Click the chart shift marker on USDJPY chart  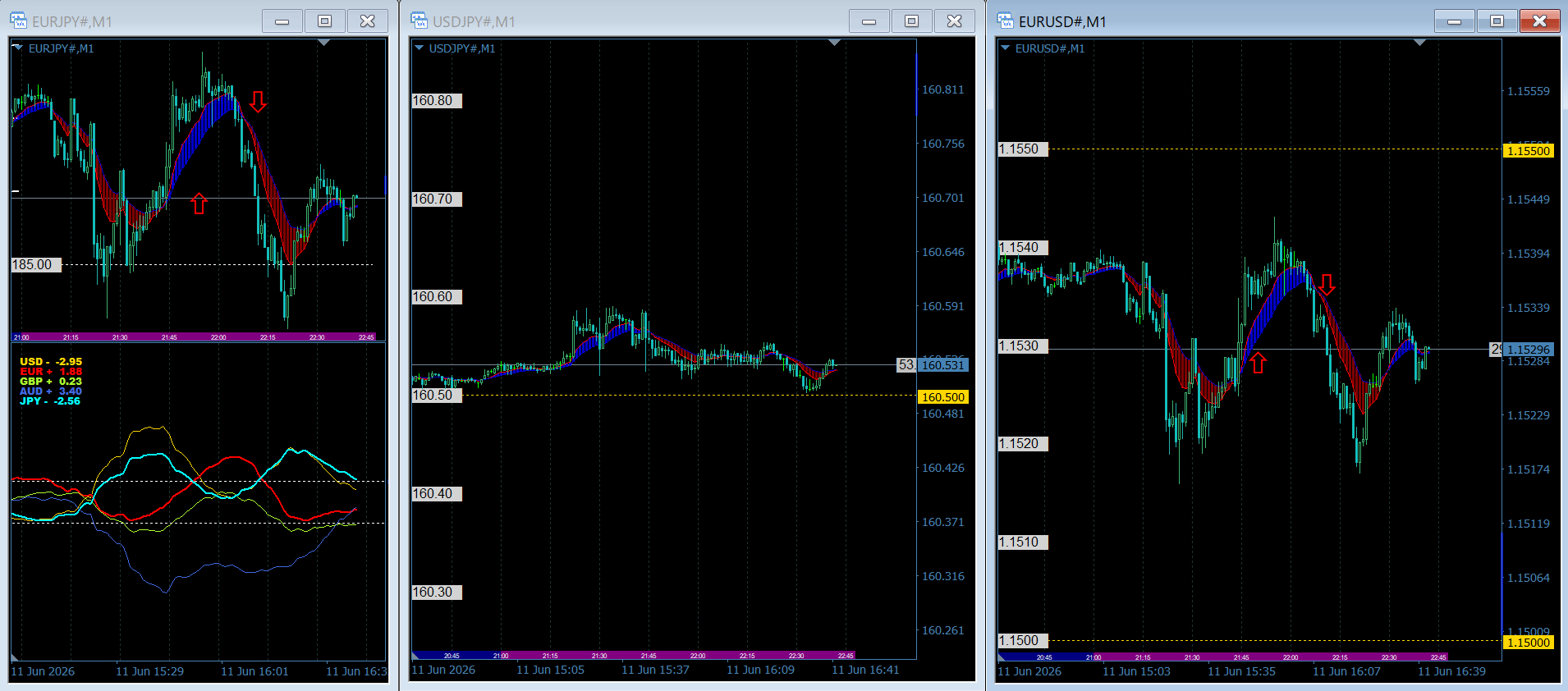835,43
